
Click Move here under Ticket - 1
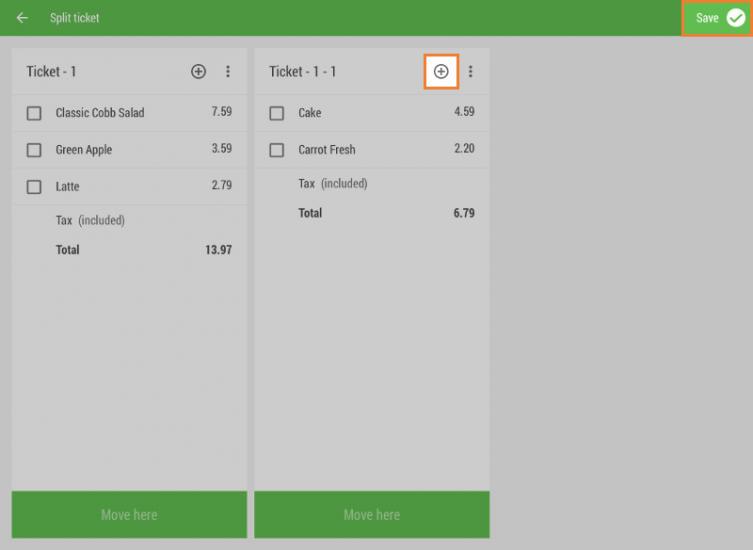click(x=129, y=514)
